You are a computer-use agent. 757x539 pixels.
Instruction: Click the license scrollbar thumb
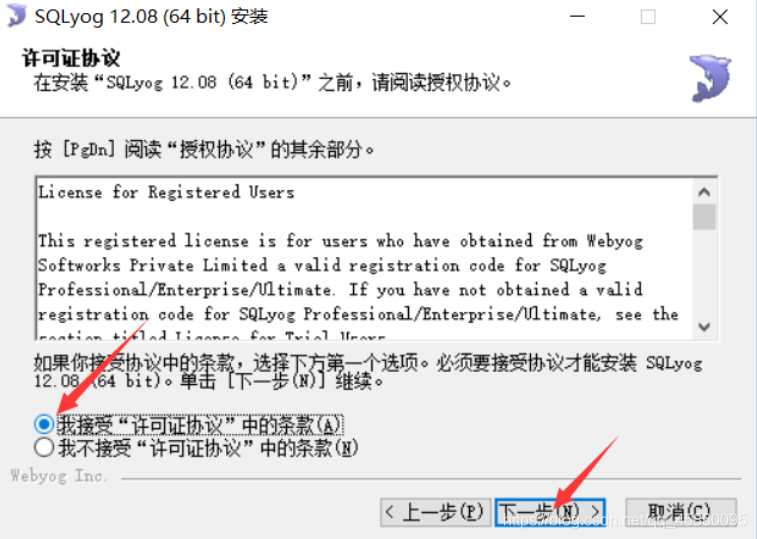[704, 217]
